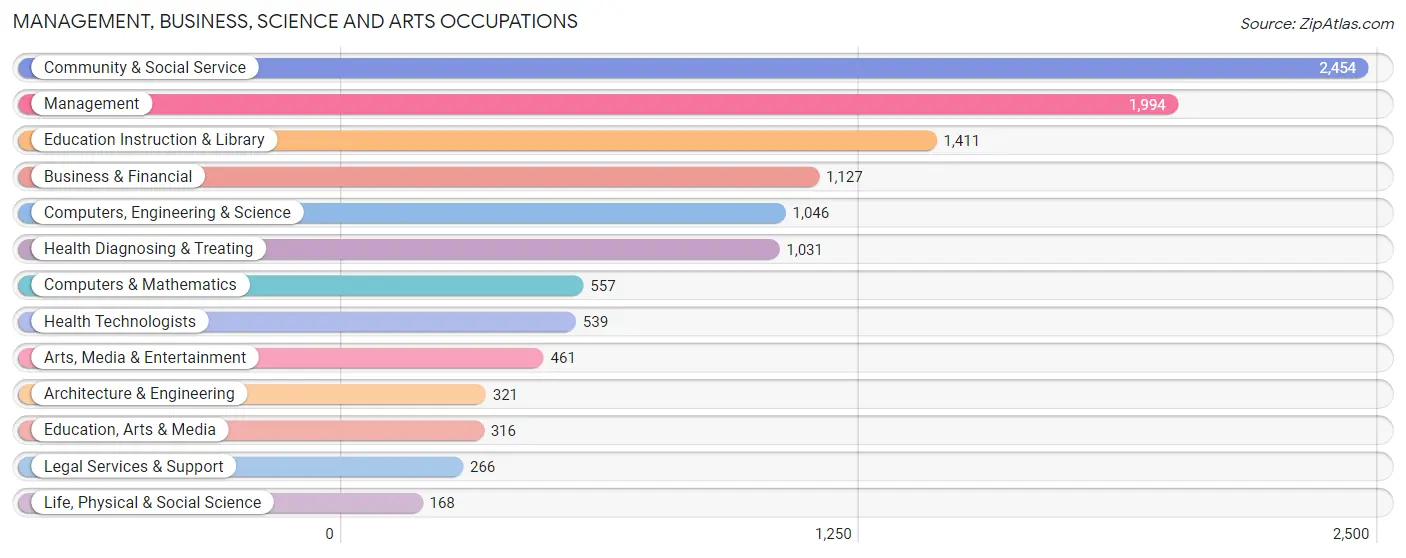Click the Computers & Mathematics label
Image resolution: width=1406 pixels, height=558 pixels.
click(x=140, y=285)
